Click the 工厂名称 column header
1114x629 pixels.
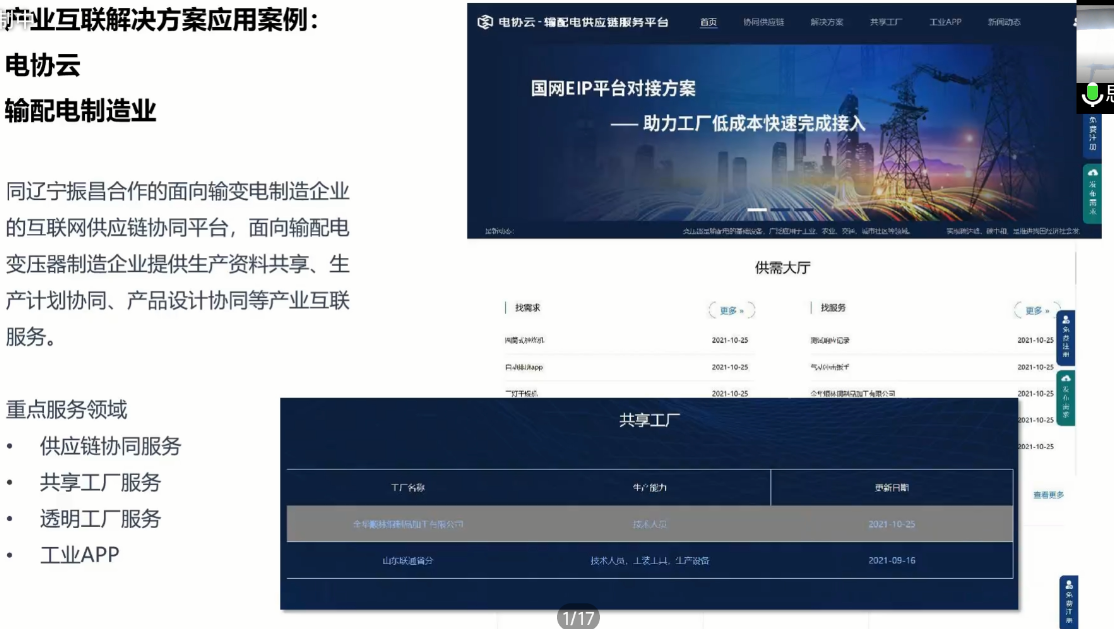point(408,488)
